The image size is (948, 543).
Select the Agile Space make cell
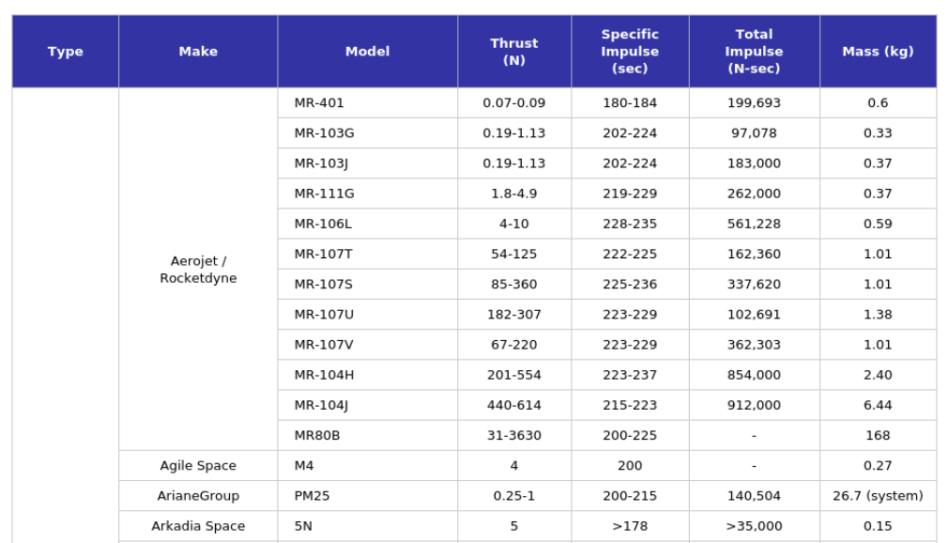click(x=198, y=466)
